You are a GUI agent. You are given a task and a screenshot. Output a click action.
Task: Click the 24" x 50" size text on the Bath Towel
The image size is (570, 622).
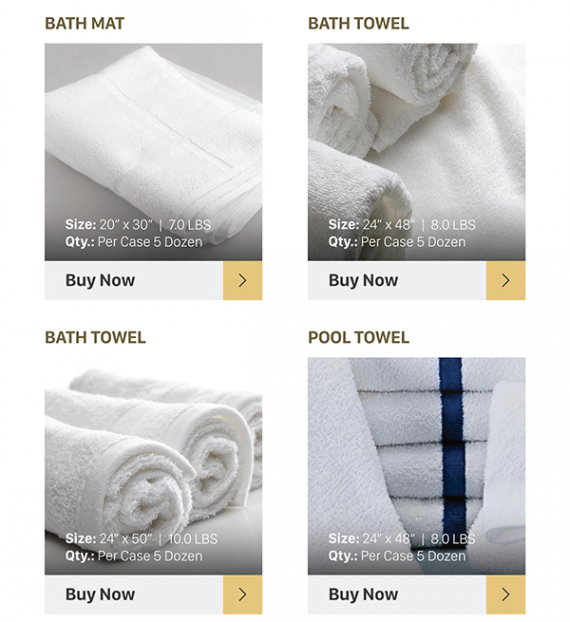[126, 539]
